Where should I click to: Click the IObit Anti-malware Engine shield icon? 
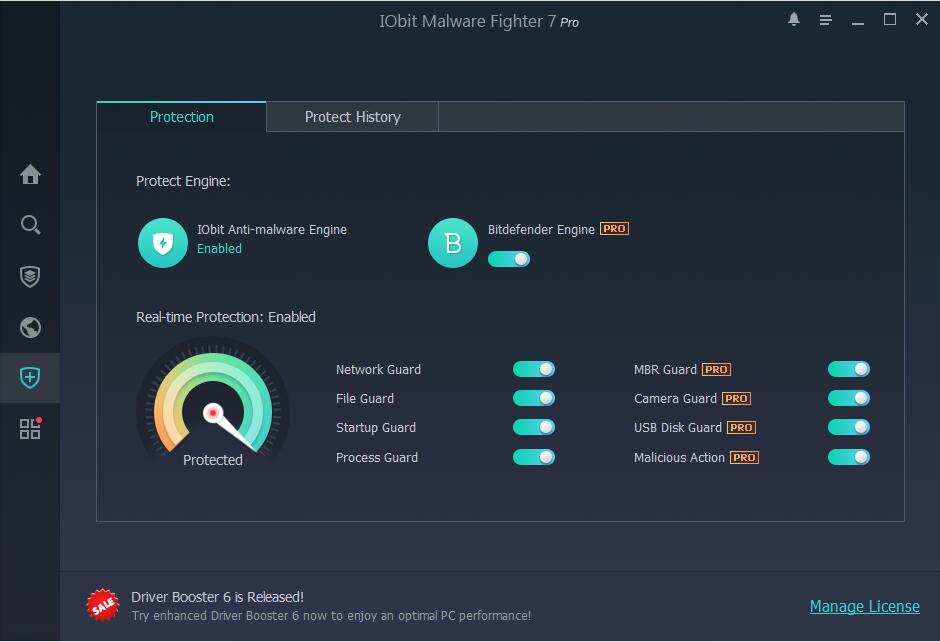point(163,243)
